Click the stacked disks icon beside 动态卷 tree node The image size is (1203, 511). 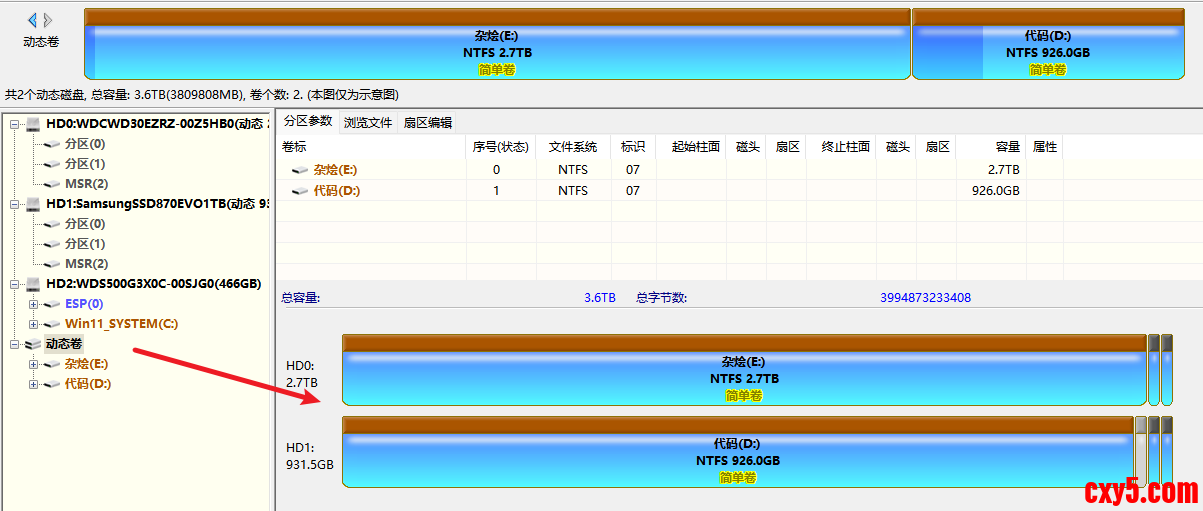pyautogui.click(x=33, y=344)
